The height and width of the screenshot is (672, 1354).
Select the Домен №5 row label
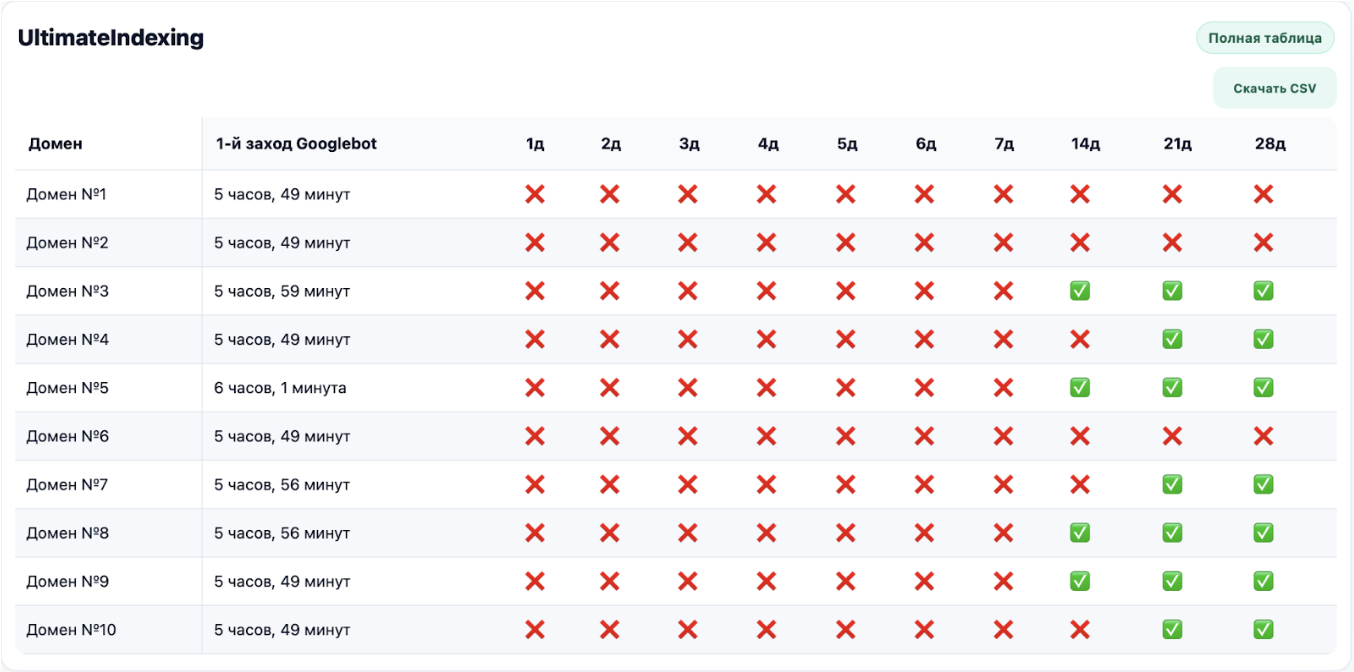pos(67,388)
